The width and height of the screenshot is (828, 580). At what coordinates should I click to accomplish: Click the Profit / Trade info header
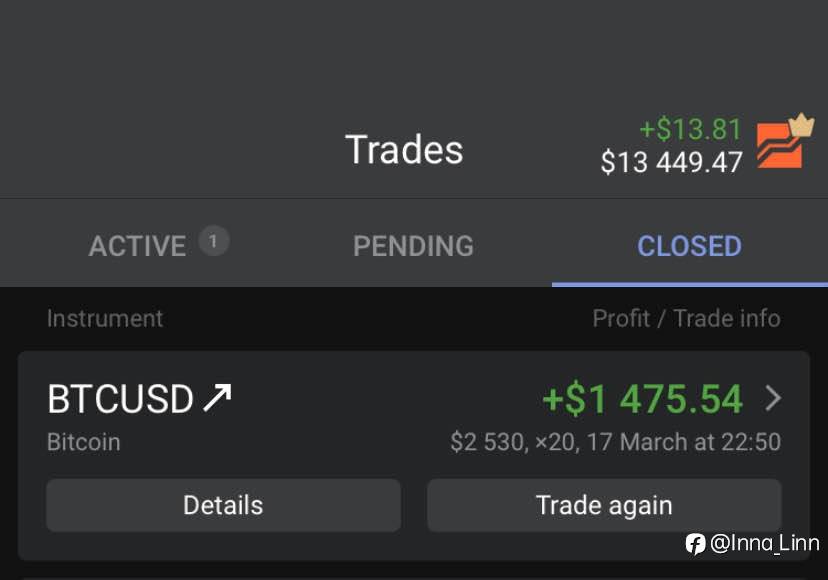pos(686,319)
